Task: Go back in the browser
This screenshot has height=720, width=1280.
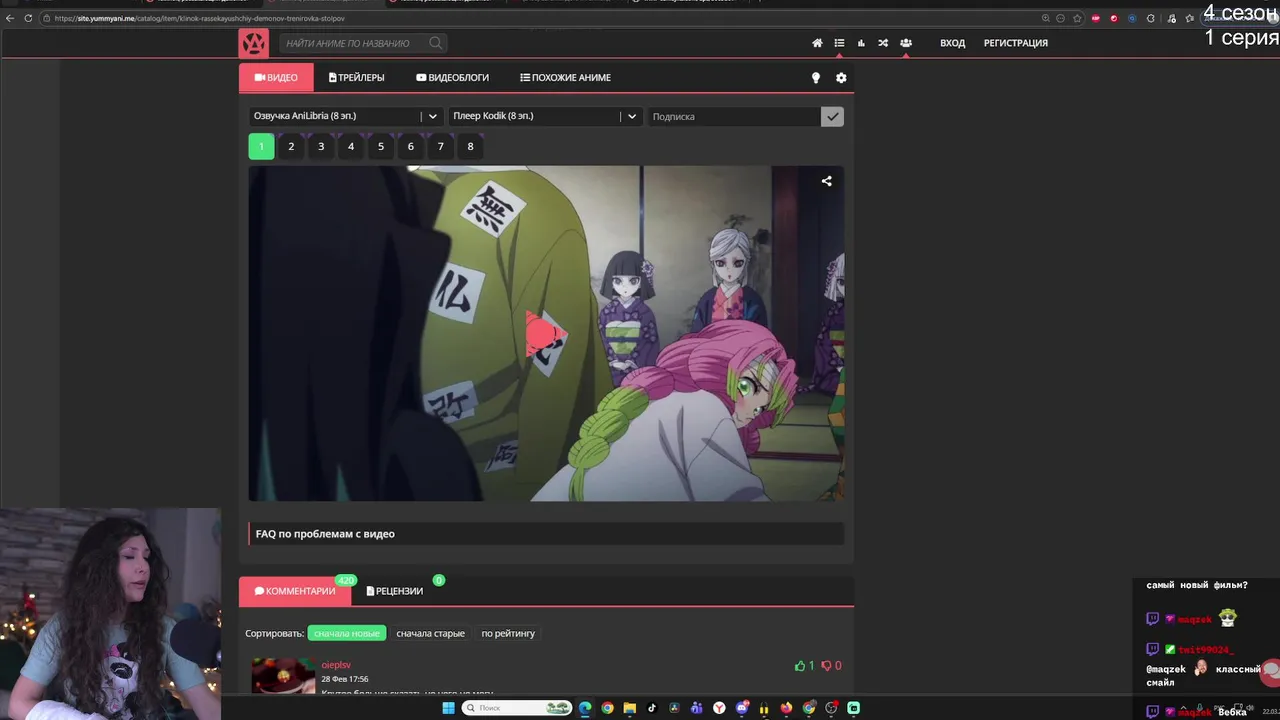Action: [10, 18]
